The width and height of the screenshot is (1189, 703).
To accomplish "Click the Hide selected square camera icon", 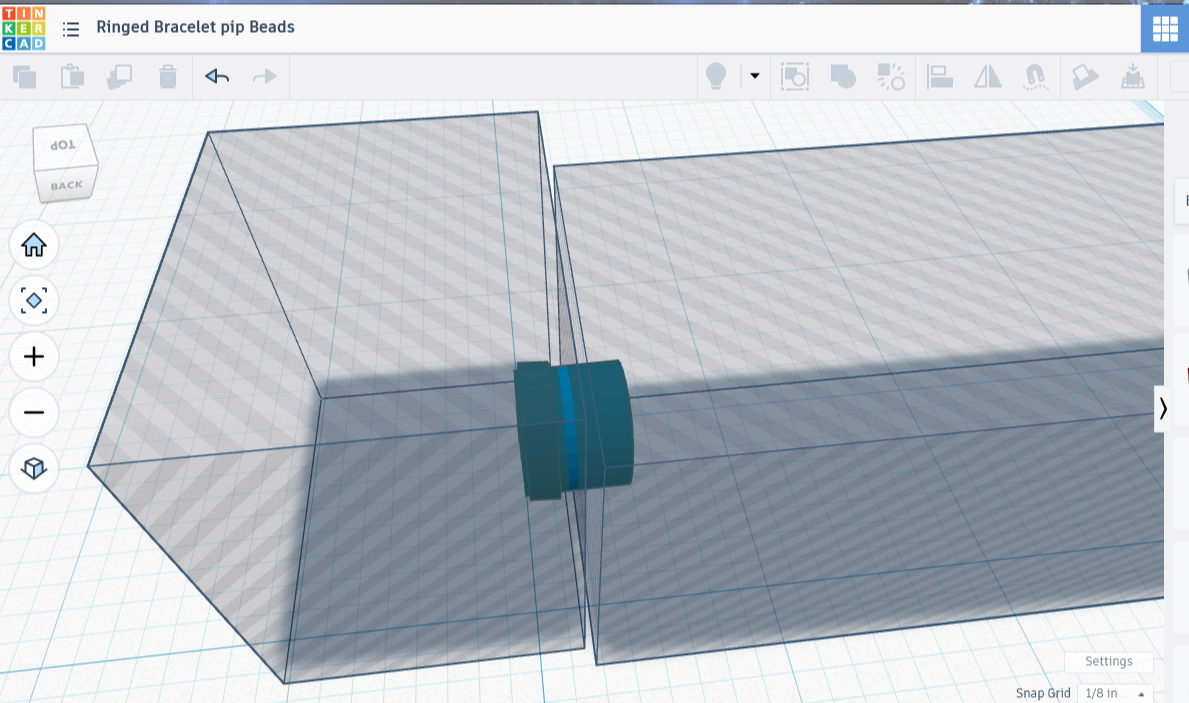I will (795, 77).
